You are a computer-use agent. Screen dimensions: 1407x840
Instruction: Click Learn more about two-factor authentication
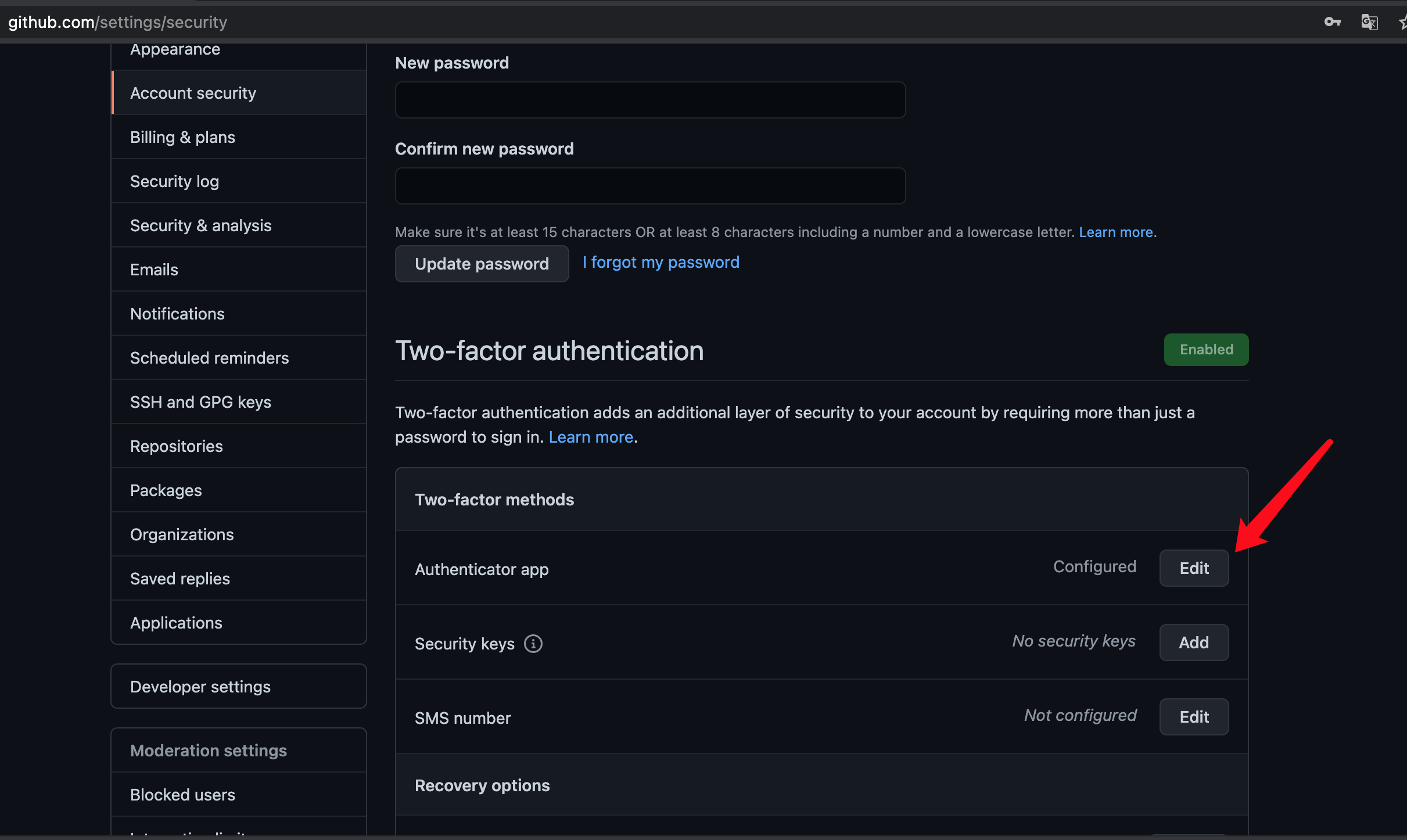[x=590, y=437]
